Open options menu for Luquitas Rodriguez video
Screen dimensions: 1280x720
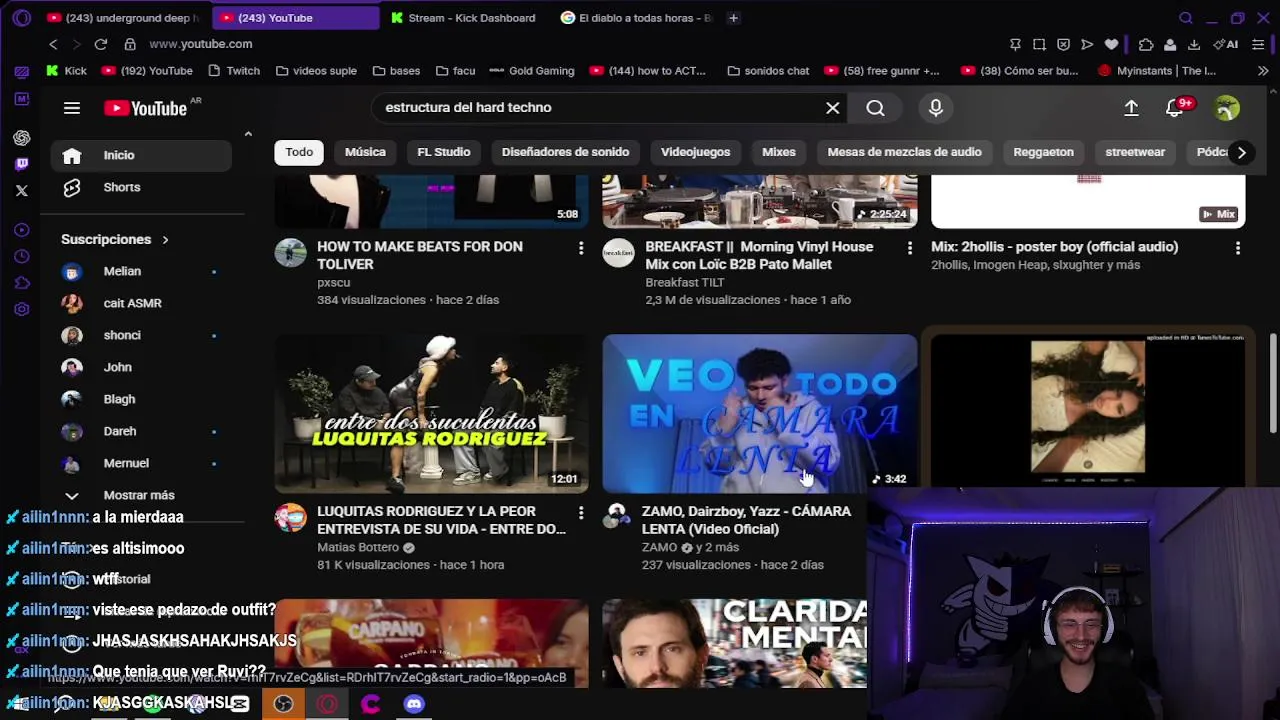pos(581,513)
